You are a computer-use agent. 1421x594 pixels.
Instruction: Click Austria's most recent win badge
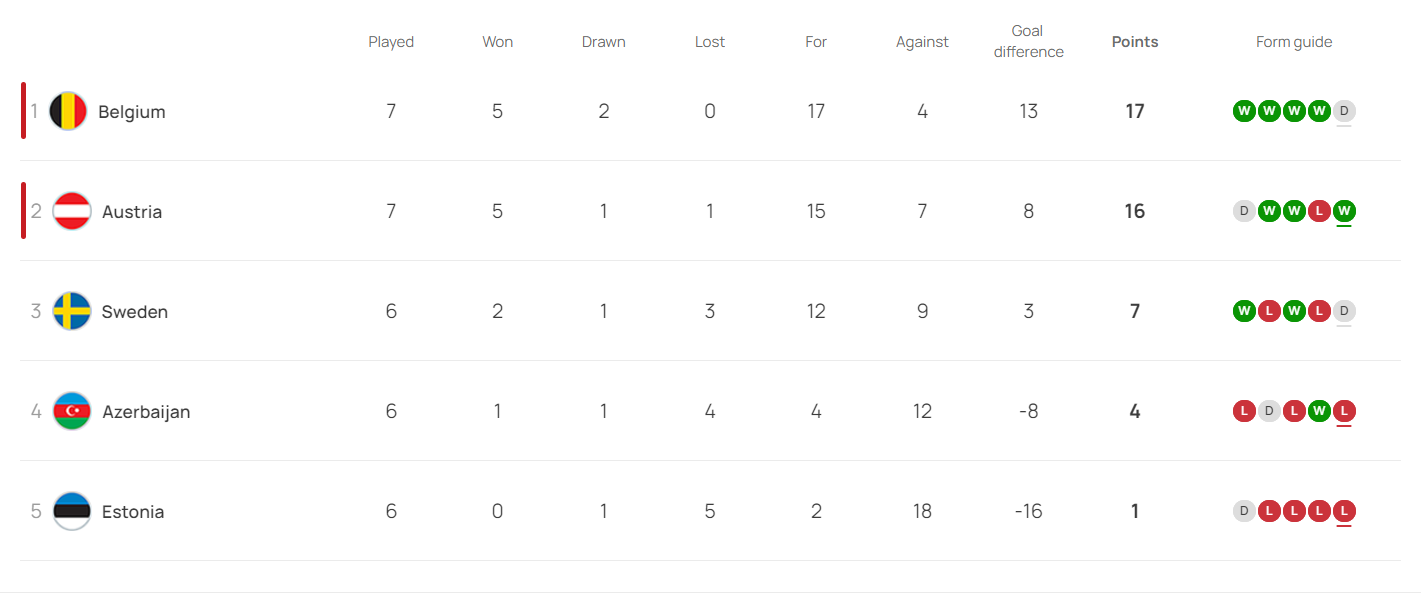[1344, 211]
